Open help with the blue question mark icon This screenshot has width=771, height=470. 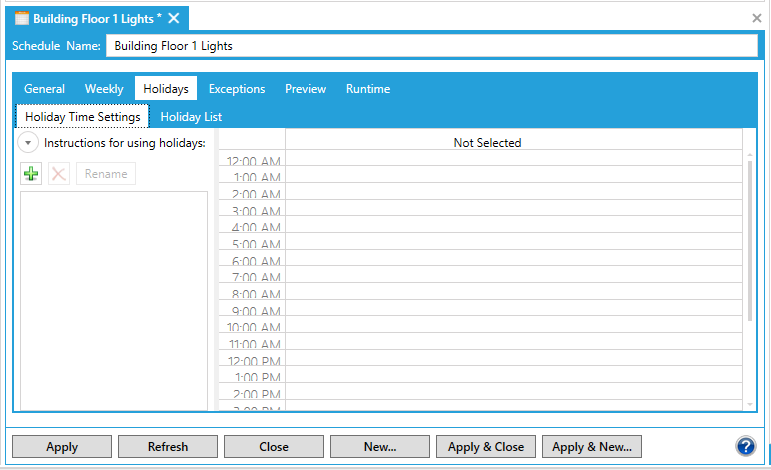point(745,446)
